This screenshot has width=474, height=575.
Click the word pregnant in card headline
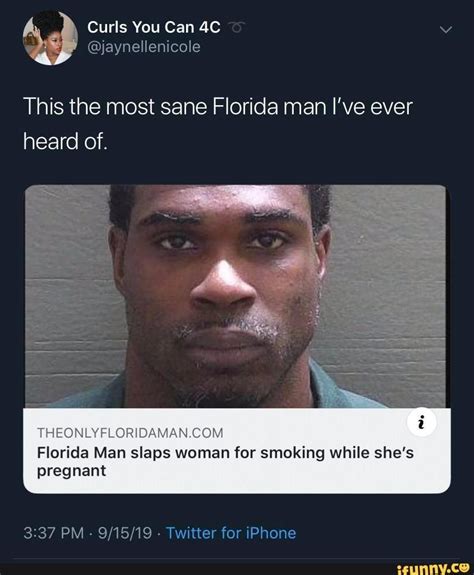pyautogui.click(x=71, y=471)
